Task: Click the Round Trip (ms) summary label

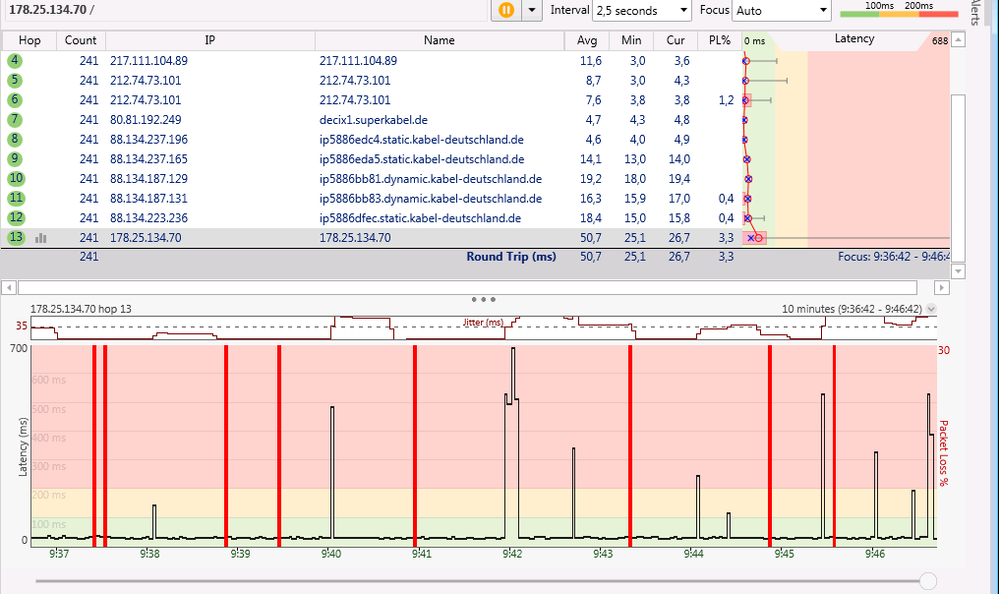Action: (511, 256)
